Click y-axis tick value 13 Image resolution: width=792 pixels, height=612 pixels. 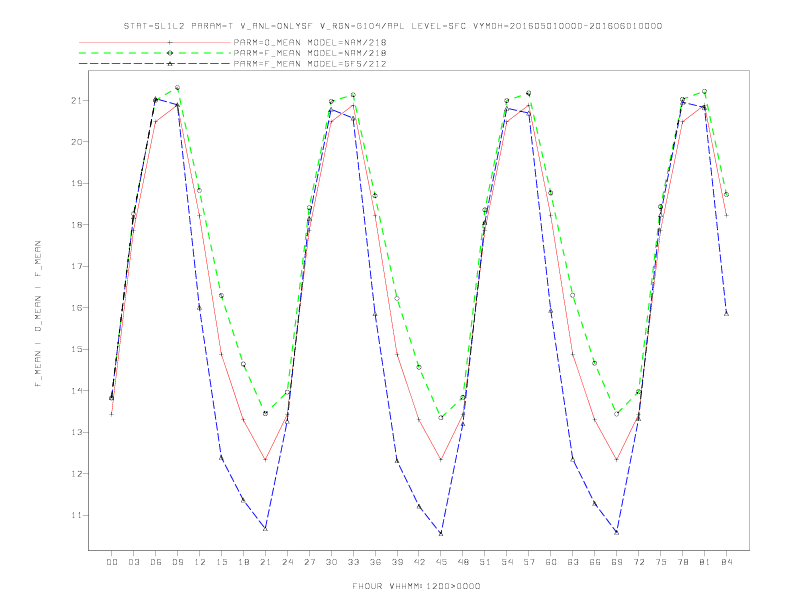point(76,432)
